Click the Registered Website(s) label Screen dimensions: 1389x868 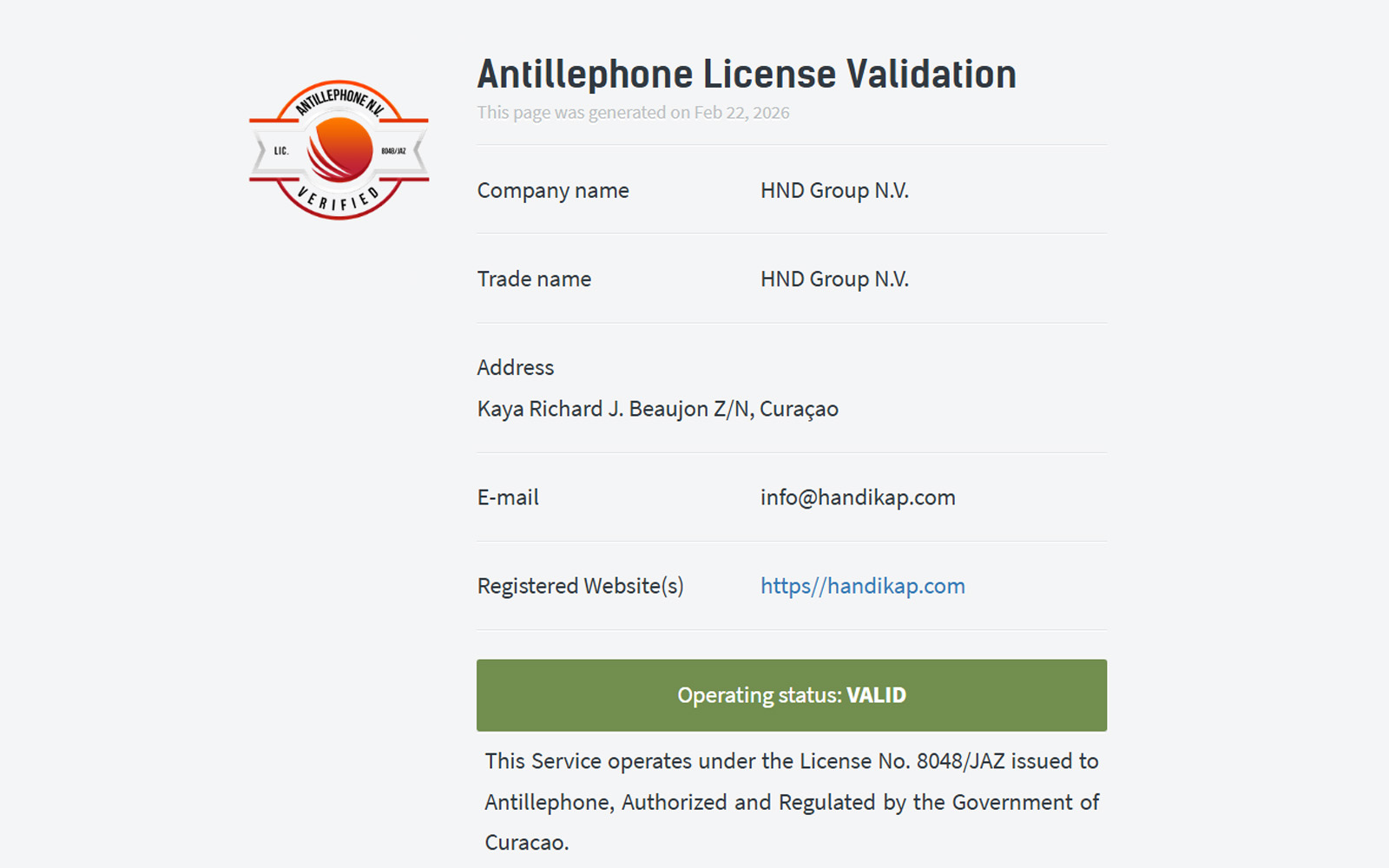[580, 586]
